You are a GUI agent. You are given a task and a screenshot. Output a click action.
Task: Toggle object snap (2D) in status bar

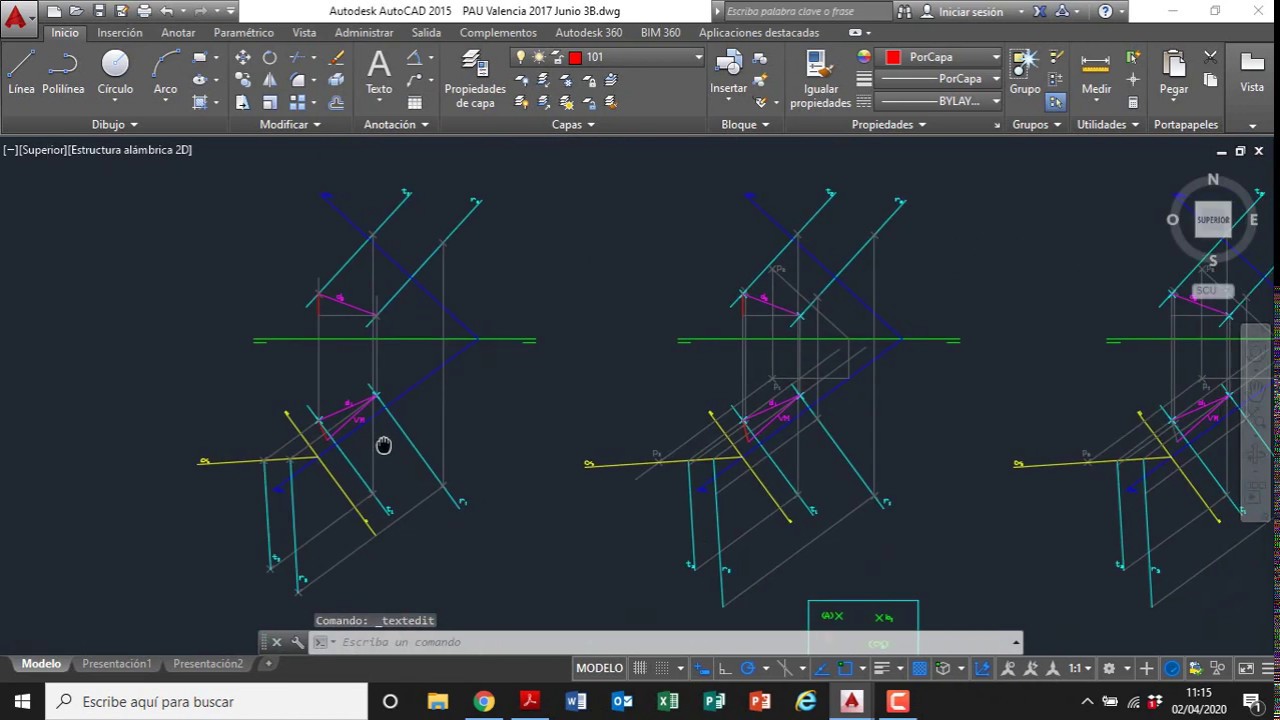(x=846, y=668)
